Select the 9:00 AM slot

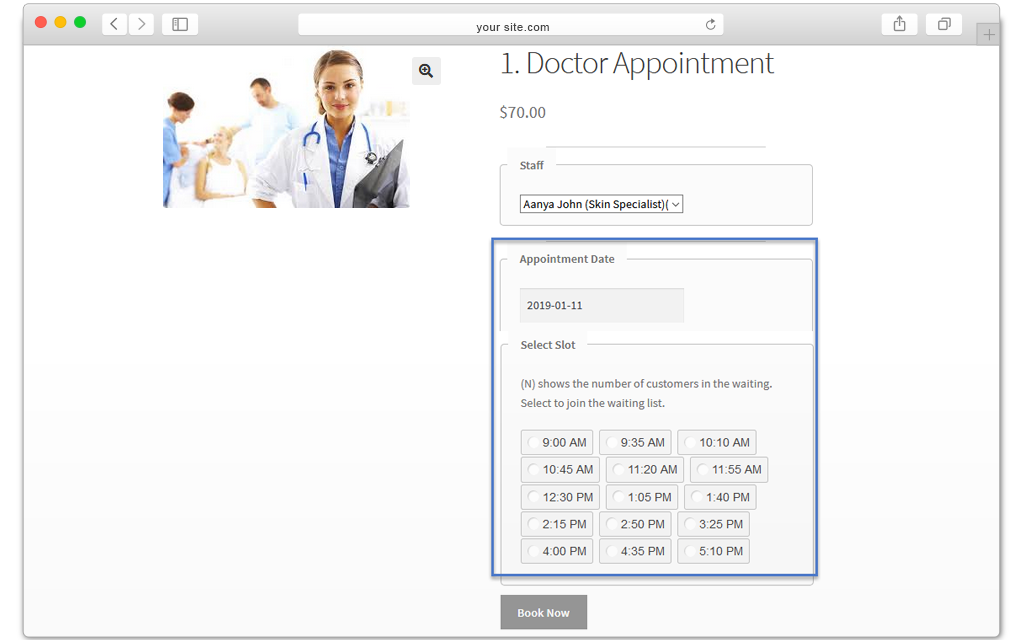click(557, 443)
